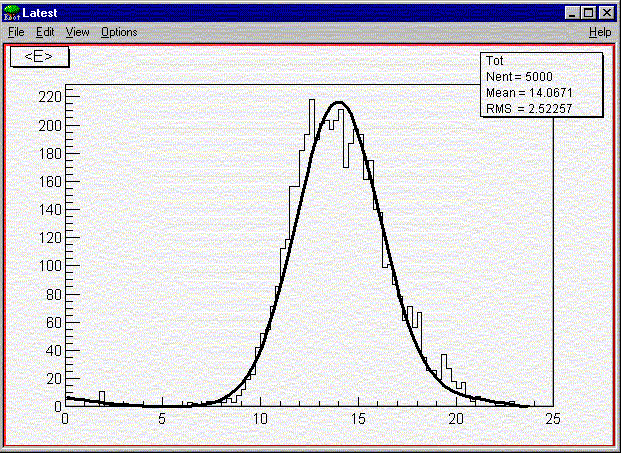Minimize the Latest window

pyautogui.click(x=573, y=12)
